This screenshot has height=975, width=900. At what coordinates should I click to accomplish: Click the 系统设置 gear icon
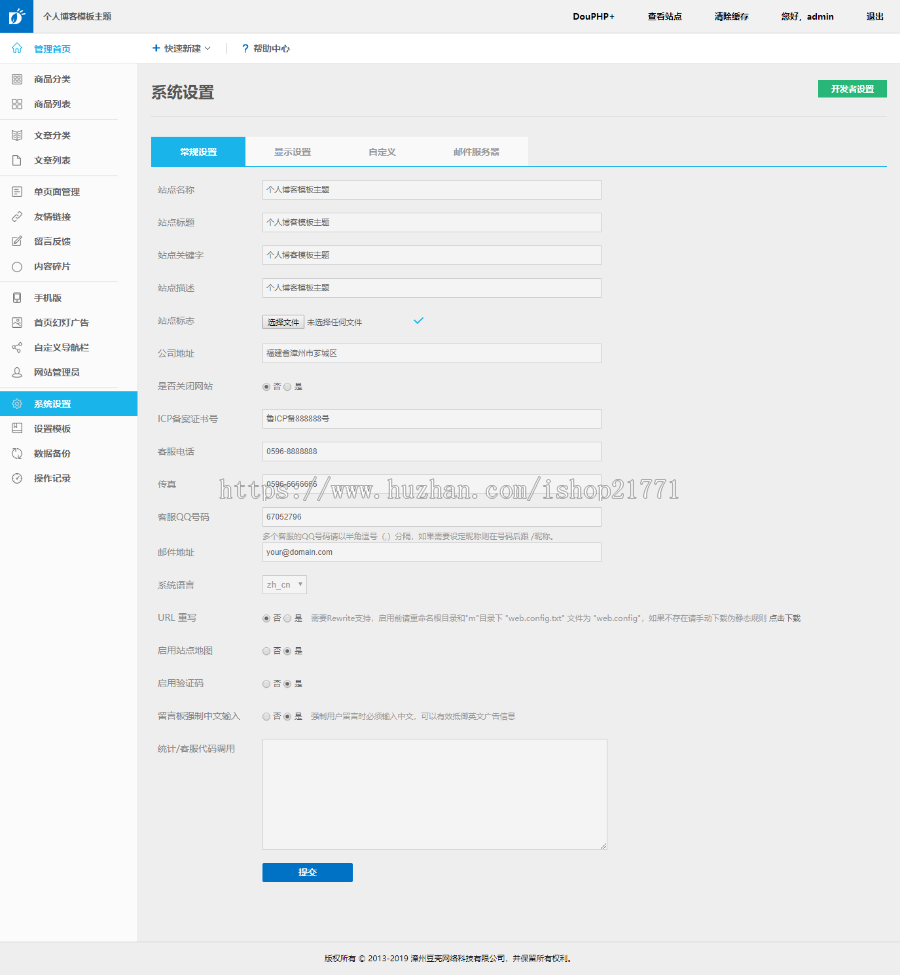17,404
